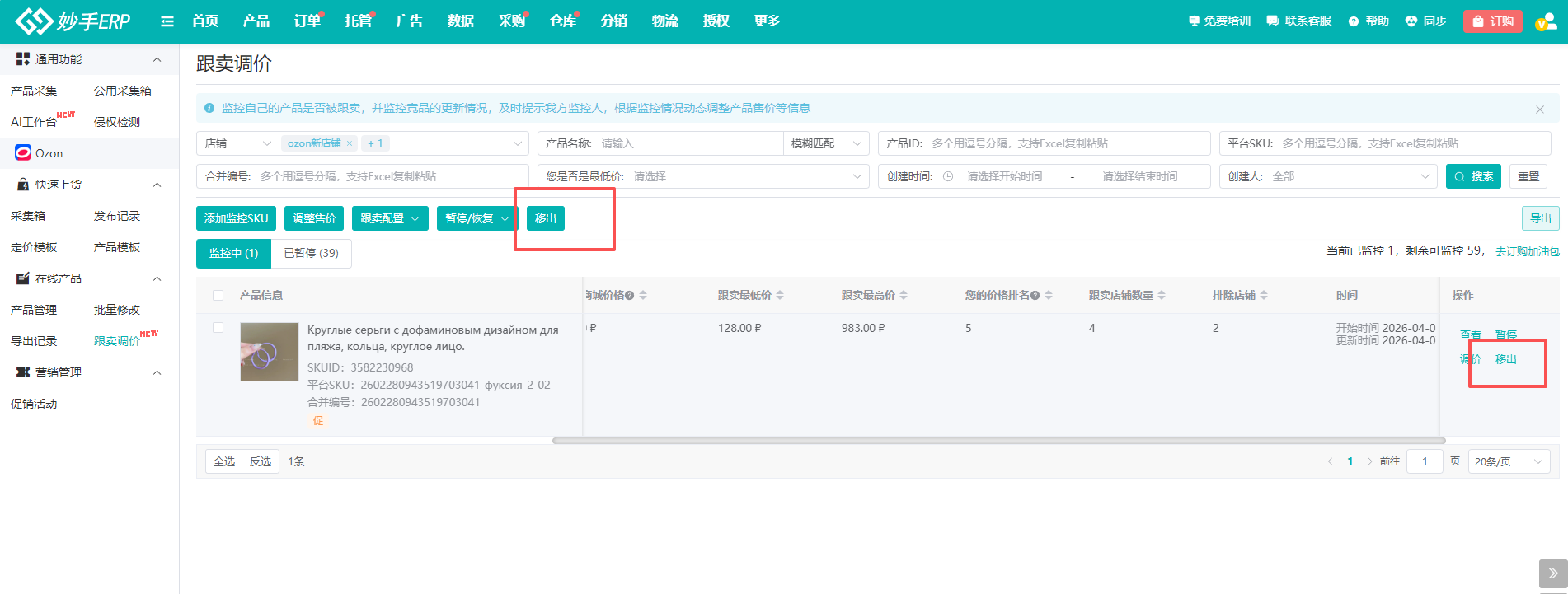This screenshot has width=1568, height=594.
Task: Click the 重置 button
Action: 1528,176
